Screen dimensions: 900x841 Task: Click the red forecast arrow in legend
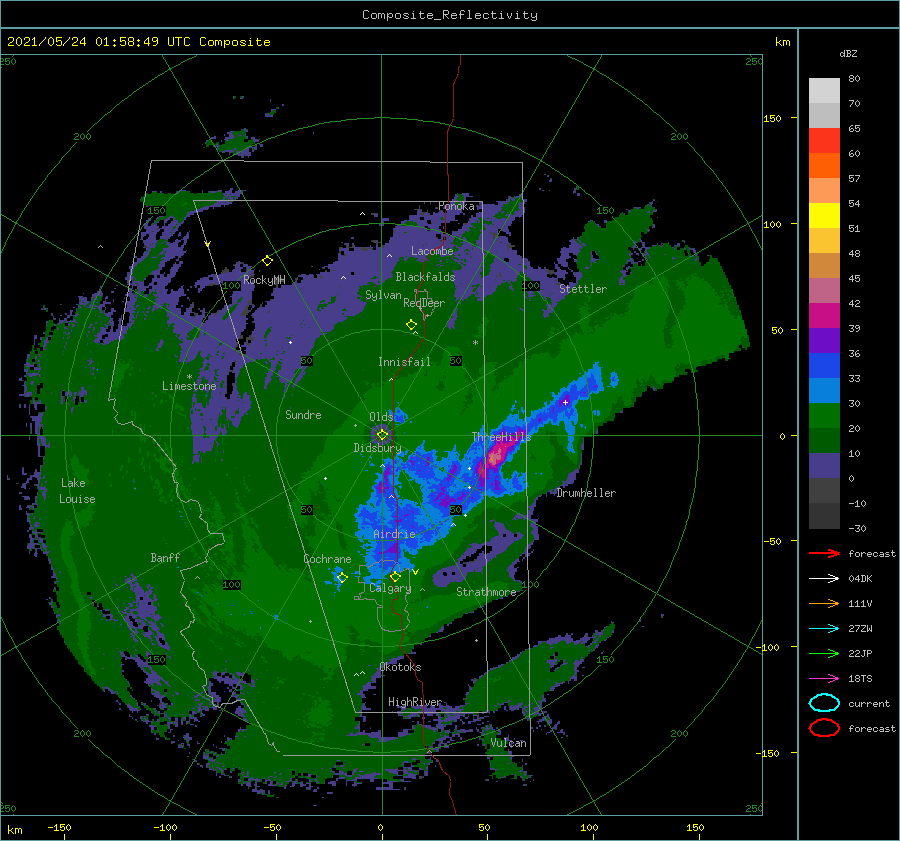click(824, 553)
